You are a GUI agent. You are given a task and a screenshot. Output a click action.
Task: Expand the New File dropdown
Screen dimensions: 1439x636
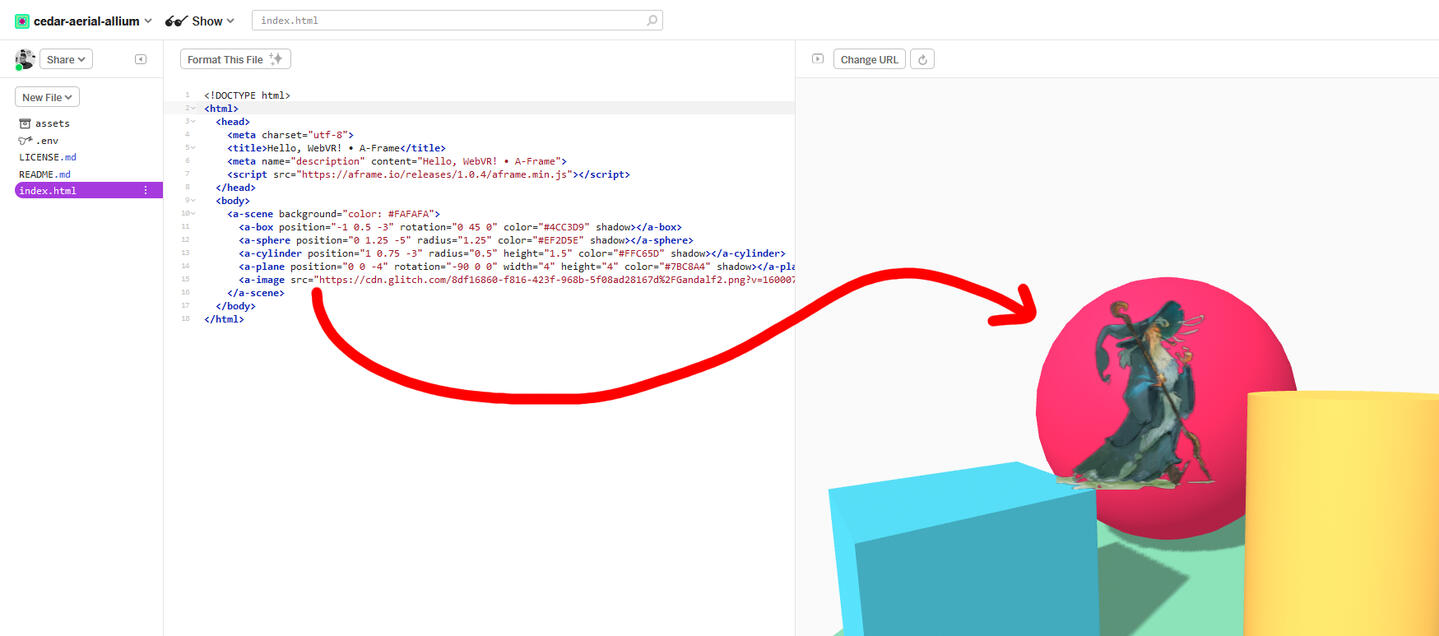coord(47,97)
